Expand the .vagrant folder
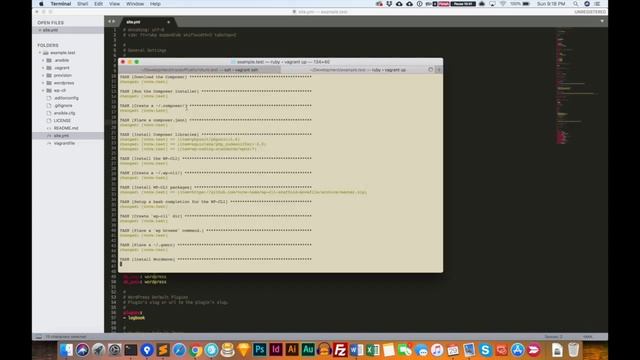This screenshot has width=640, height=360. [43, 68]
